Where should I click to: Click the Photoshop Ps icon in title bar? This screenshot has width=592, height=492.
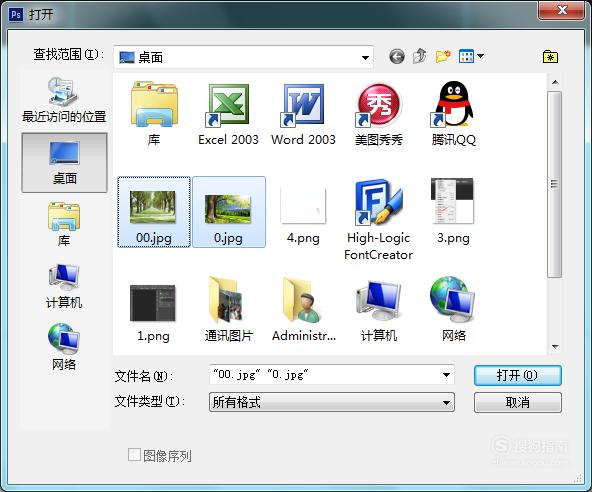pyautogui.click(x=16, y=14)
